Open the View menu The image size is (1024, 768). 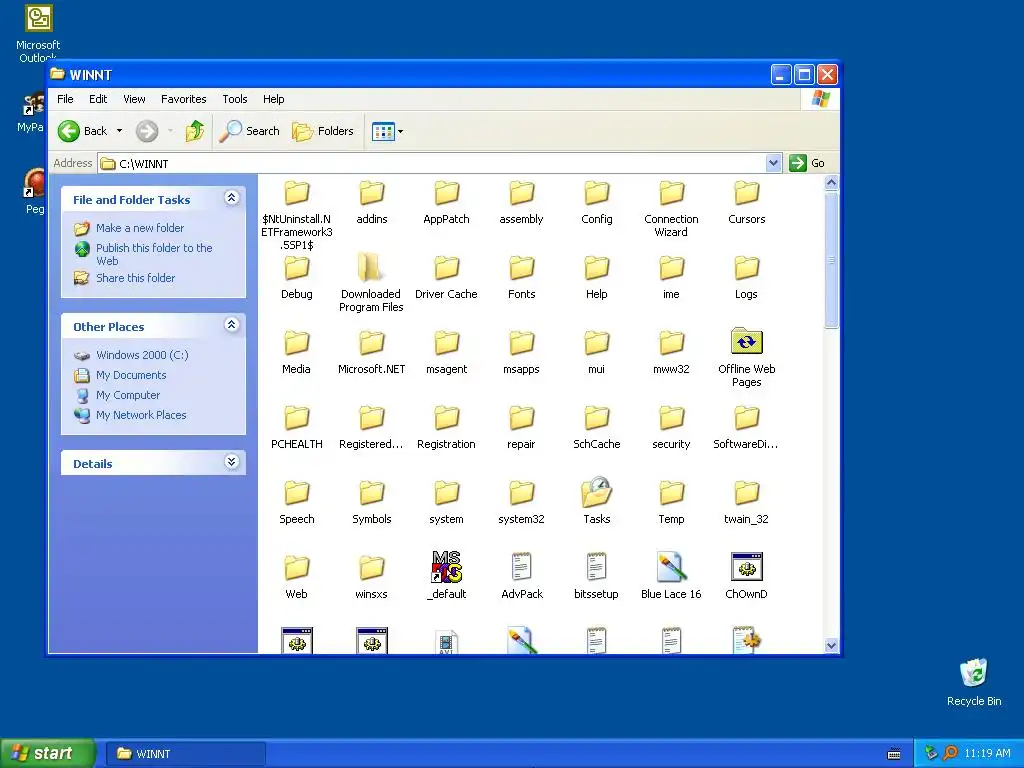[134, 99]
